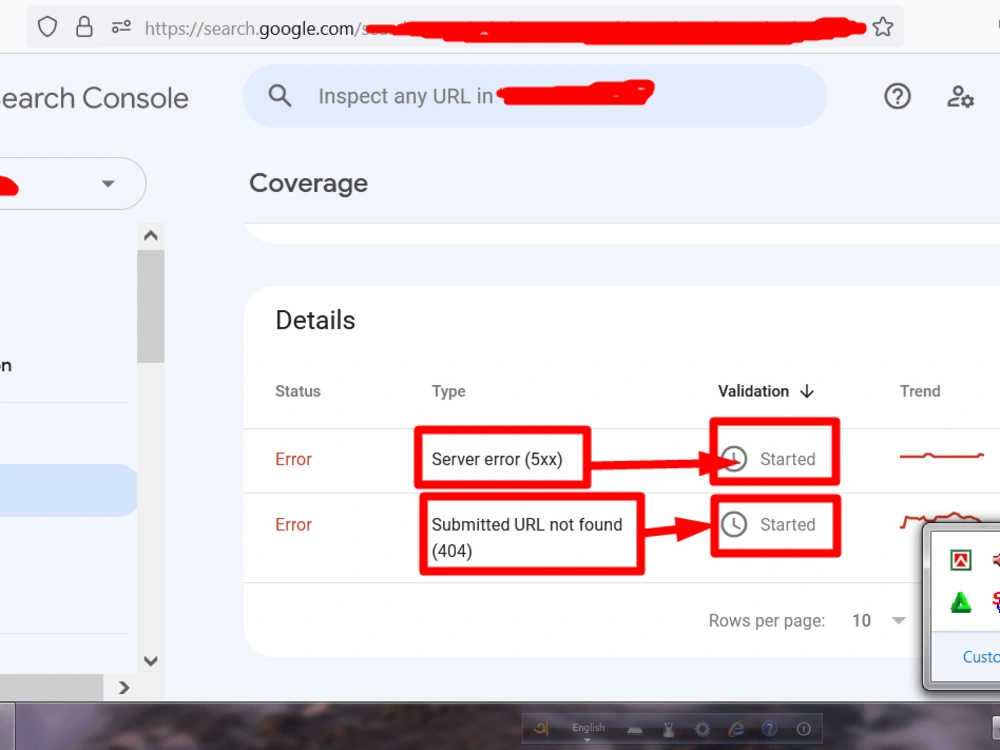Click highlighted selected sidebar menu item
This screenshot has width=1000, height=750.
68,490
